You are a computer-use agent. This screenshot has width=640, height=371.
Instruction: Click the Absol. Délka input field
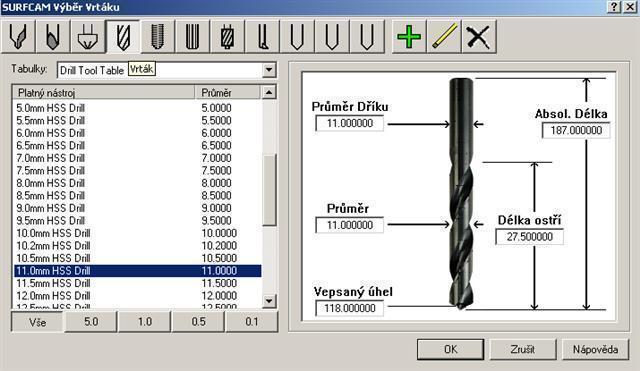(576, 131)
